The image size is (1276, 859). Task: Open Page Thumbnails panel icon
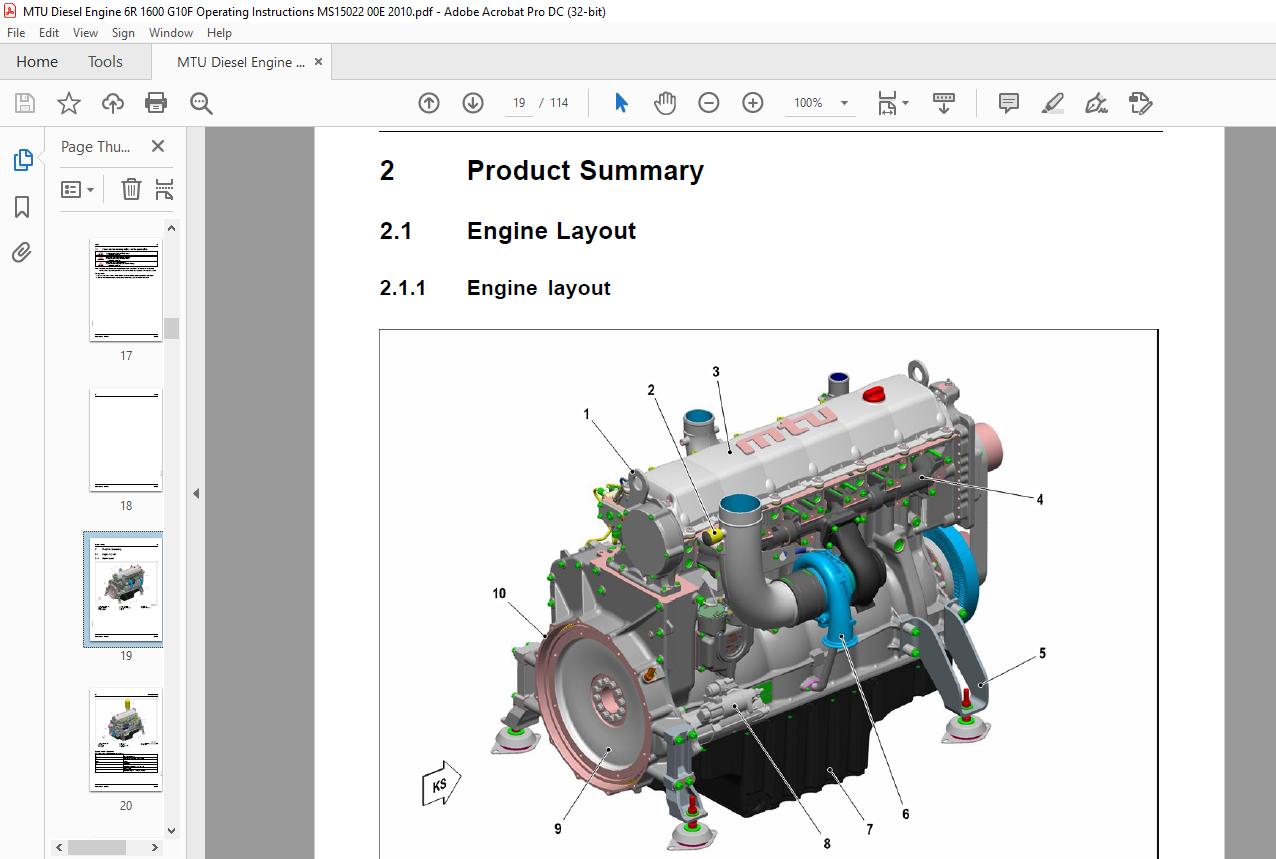(22, 160)
